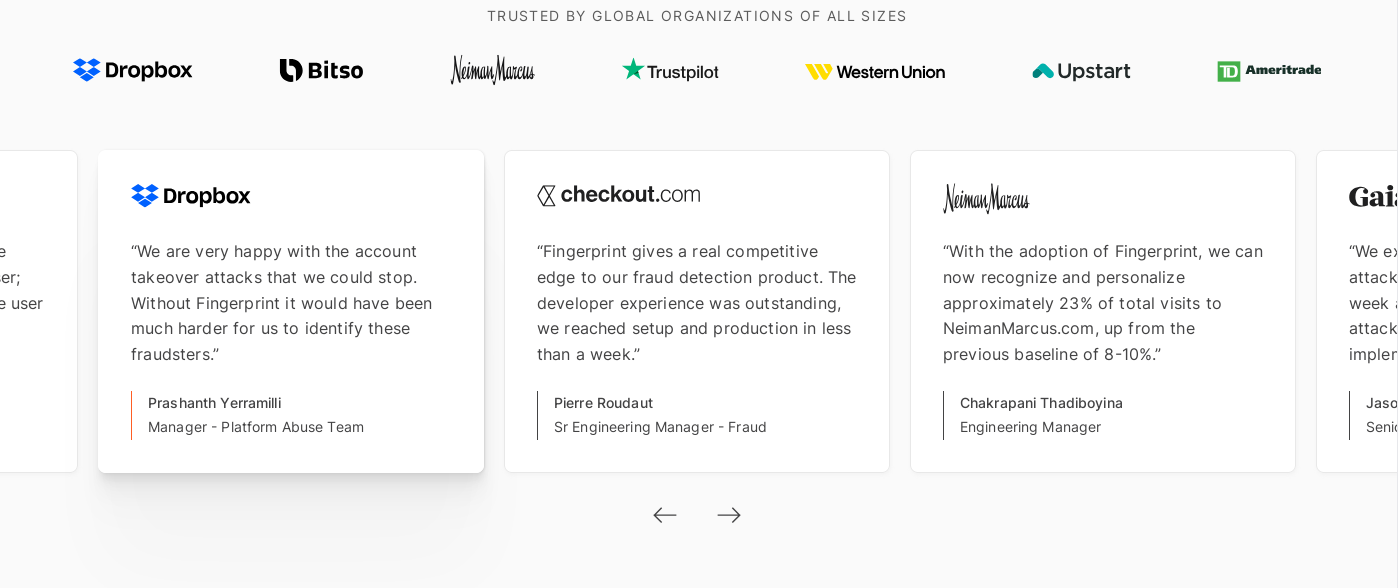Open the Dropbox testimonial card

291,311
